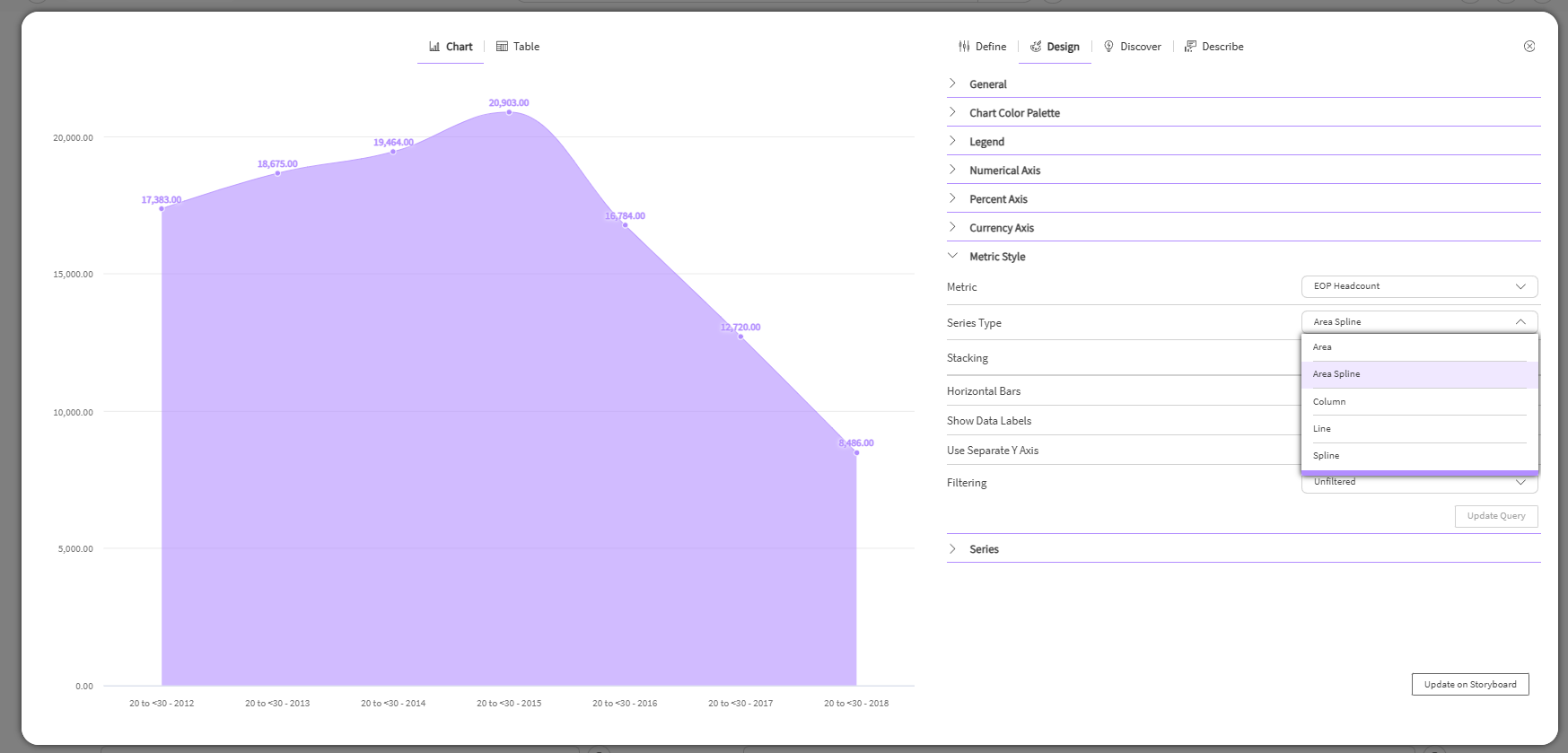Click the Update Query button
The image size is (1568, 753).
(1495, 516)
